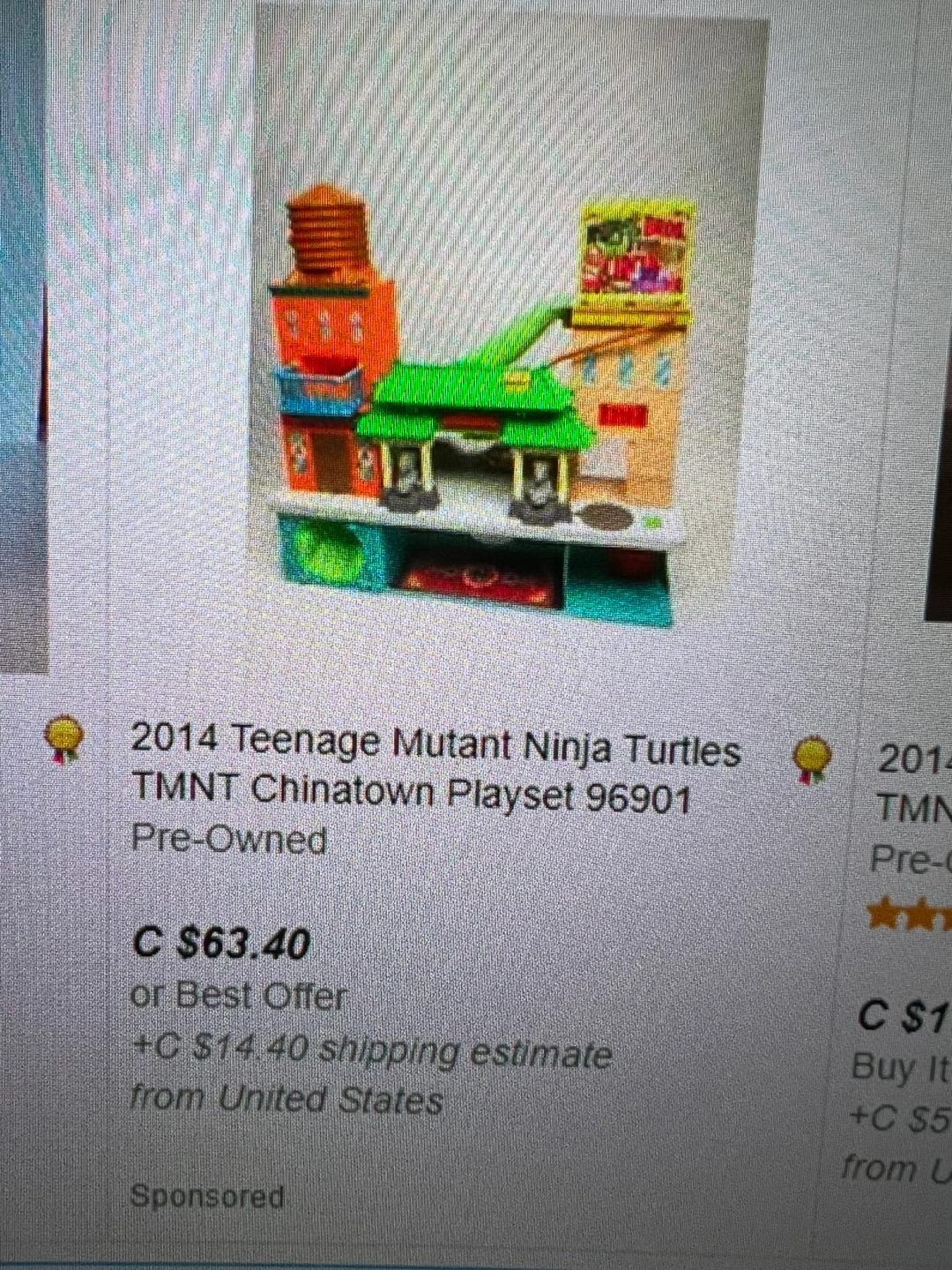Open the cropped listing image at the left edge
This screenshot has width=952, height=1270.
click(x=24, y=335)
